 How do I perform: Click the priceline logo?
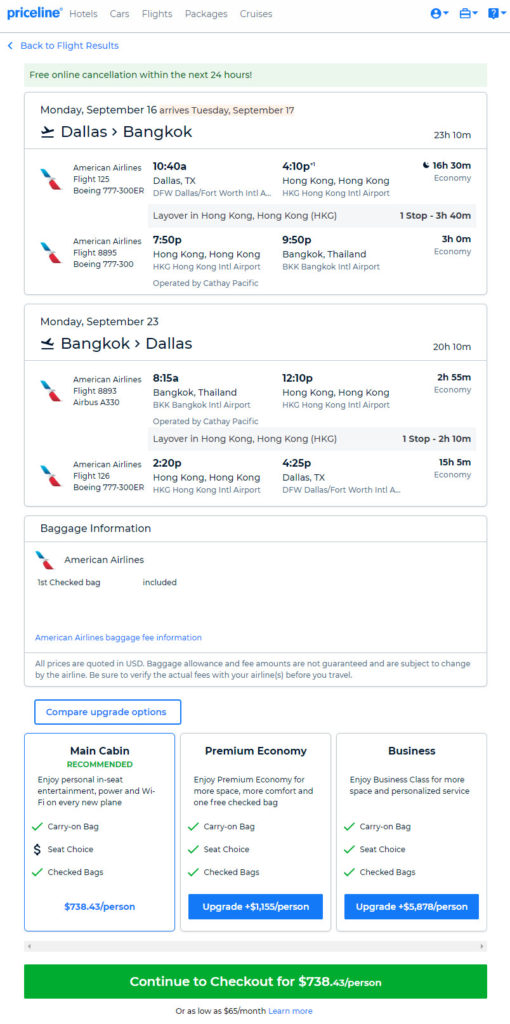point(35,13)
